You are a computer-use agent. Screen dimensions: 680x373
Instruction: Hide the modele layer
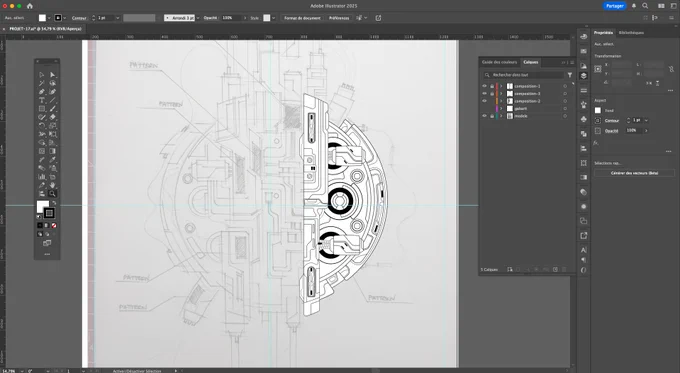click(484, 116)
